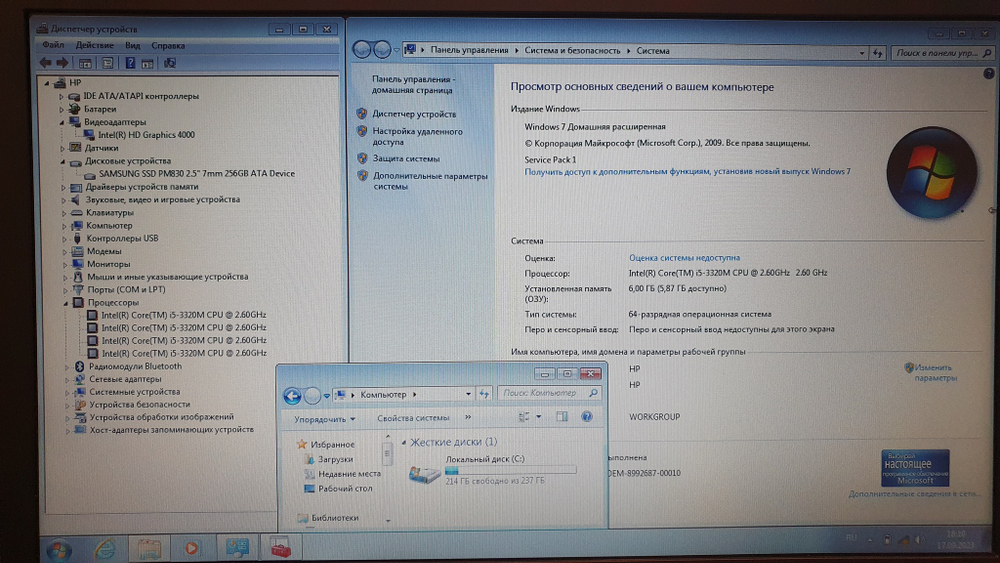
Task: Collapse the HP root node
Action: 47,83
